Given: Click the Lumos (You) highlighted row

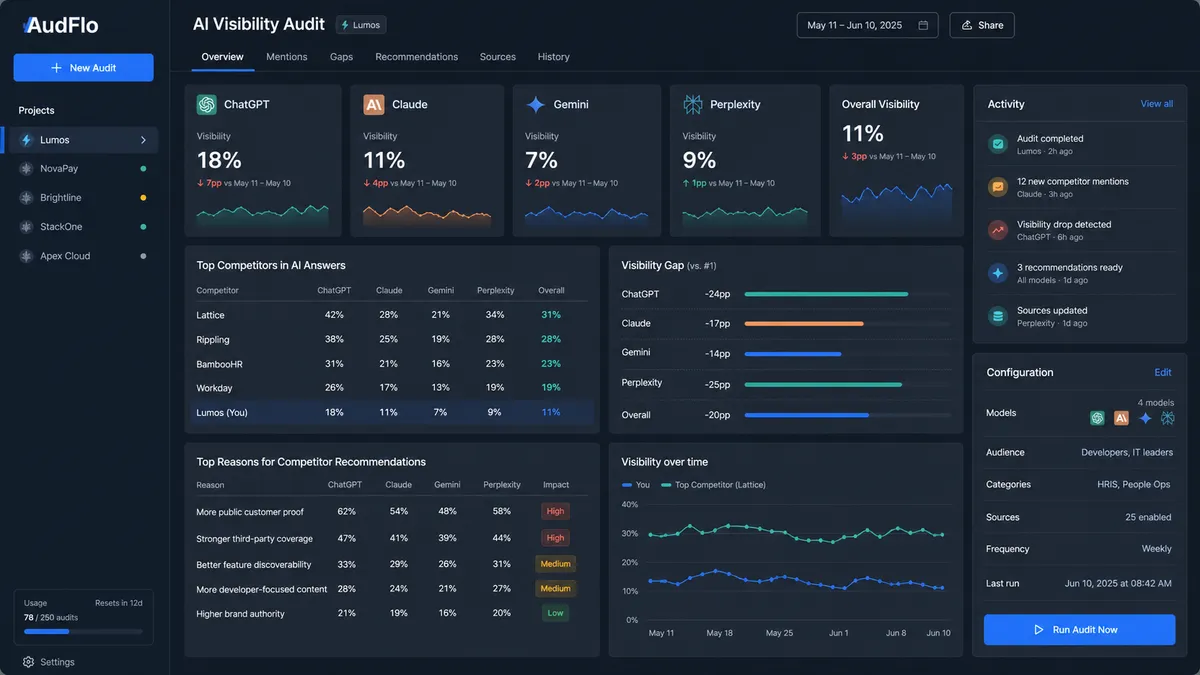Looking at the screenshot, I should click(391, 412).
